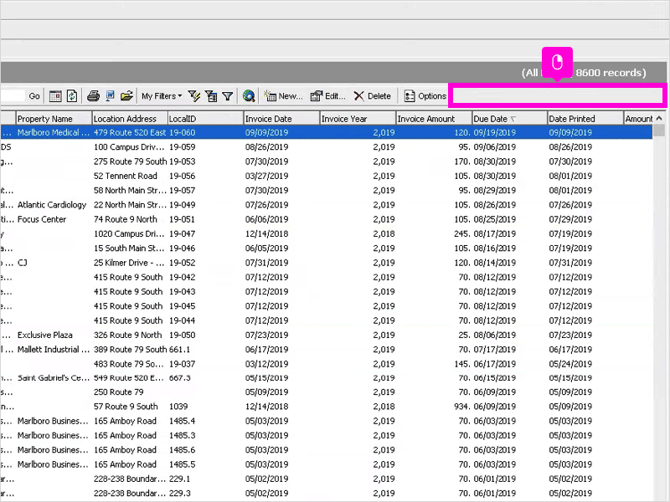Select the Atlantic Cardiology row
The width and height of the screenshot is (670, 502).
326,205
